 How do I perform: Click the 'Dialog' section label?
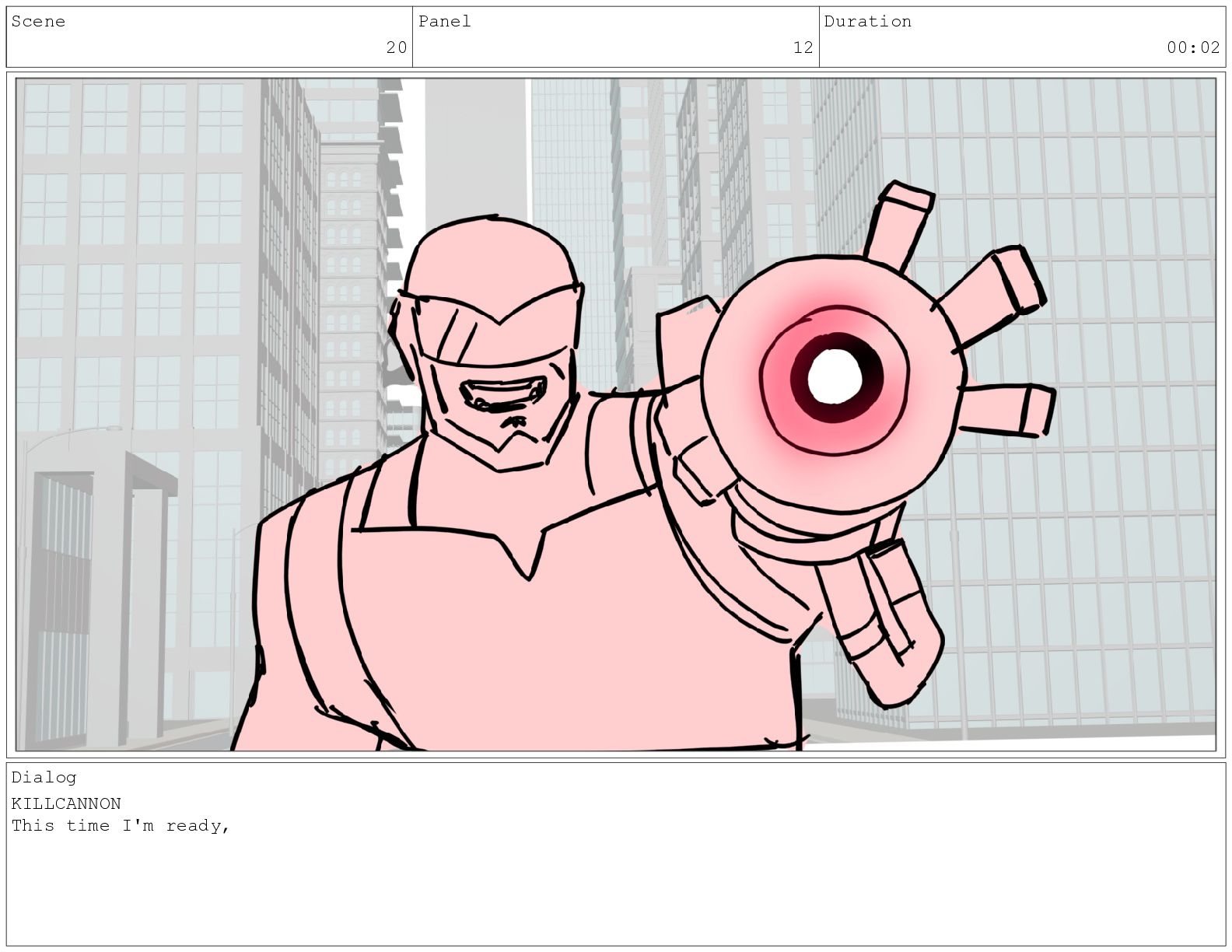point(44,777)
